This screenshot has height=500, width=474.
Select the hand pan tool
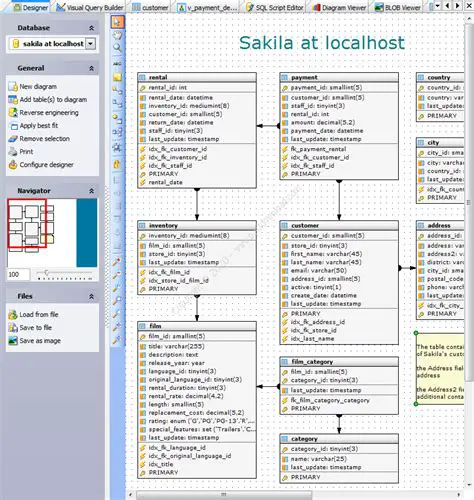tap(117, 35)
